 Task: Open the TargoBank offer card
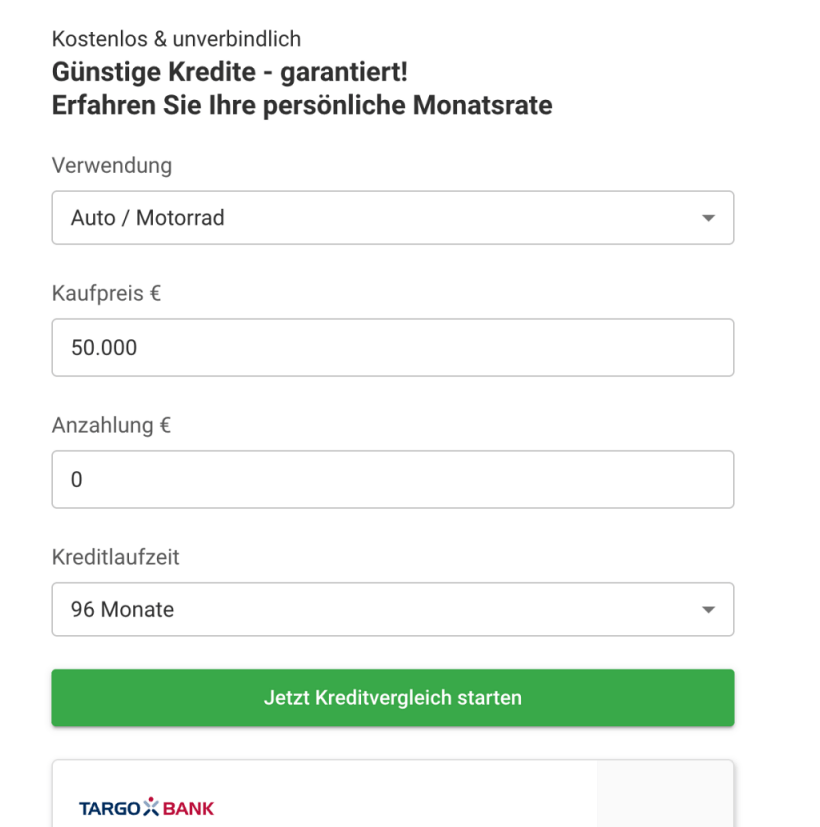point(393,794)
